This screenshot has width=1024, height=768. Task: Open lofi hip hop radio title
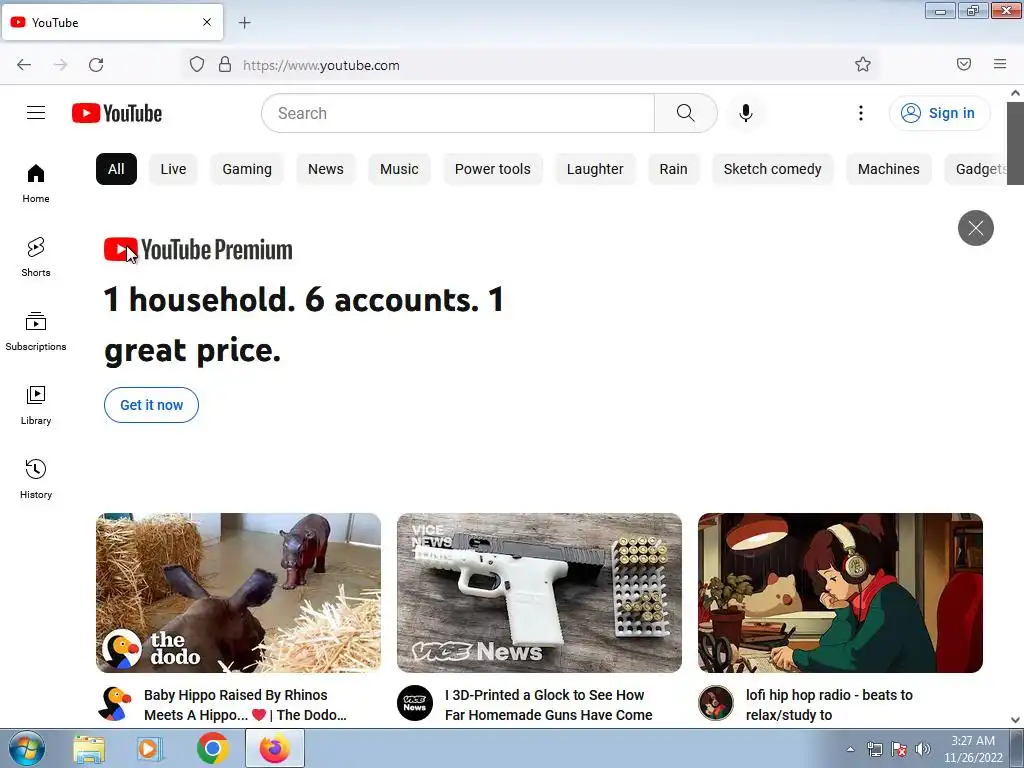pyautogui.click(x=829, y=705)
